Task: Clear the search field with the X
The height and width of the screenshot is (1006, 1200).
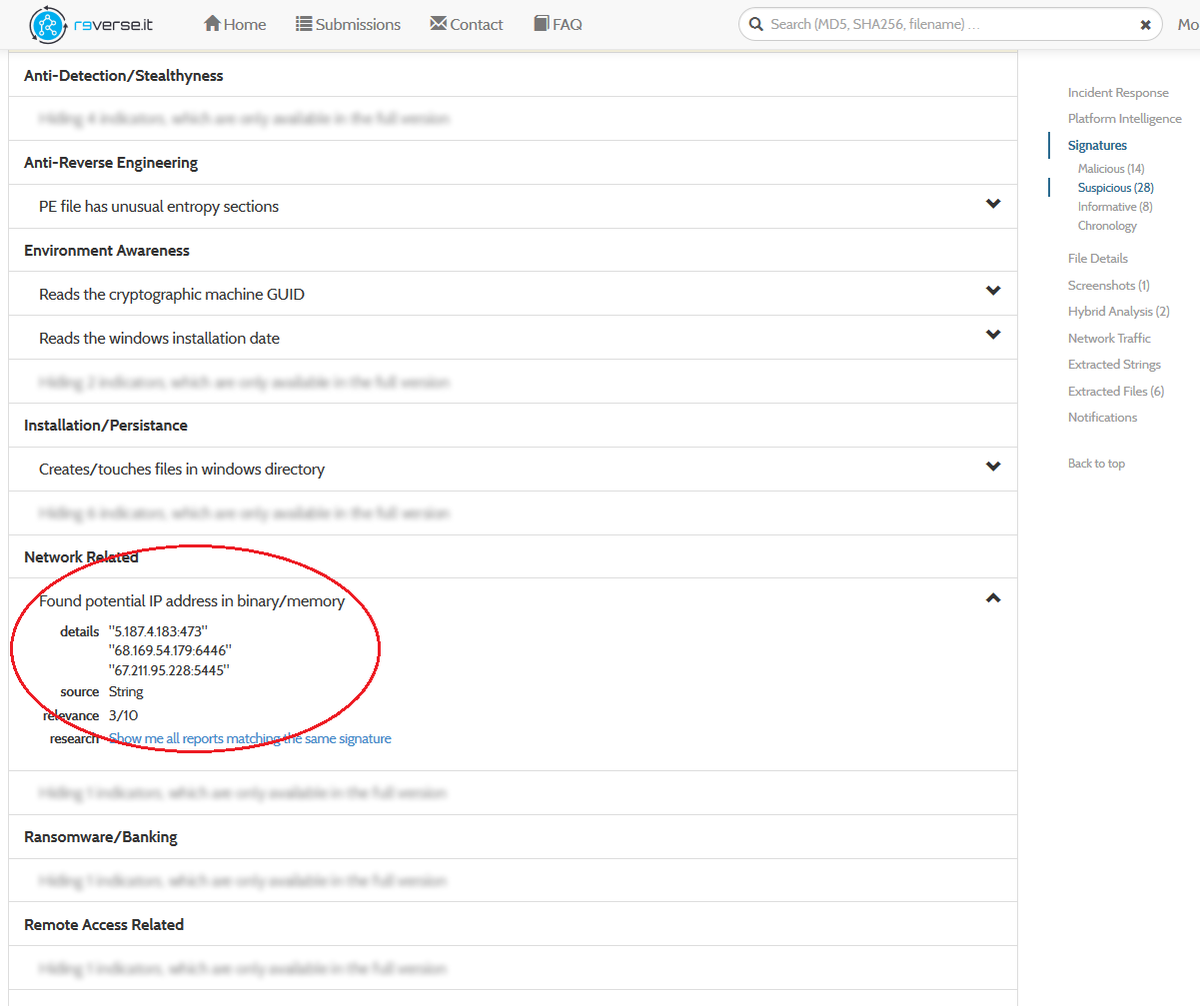Action: point(1145,25)
